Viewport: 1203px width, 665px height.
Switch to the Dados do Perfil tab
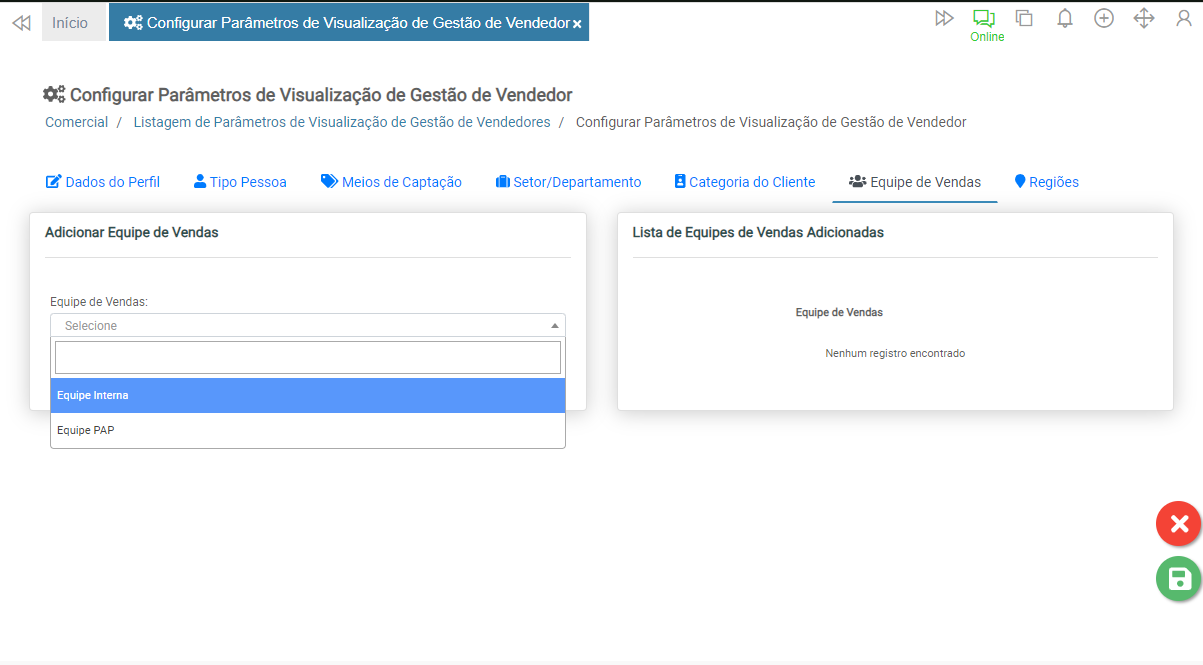103,182
